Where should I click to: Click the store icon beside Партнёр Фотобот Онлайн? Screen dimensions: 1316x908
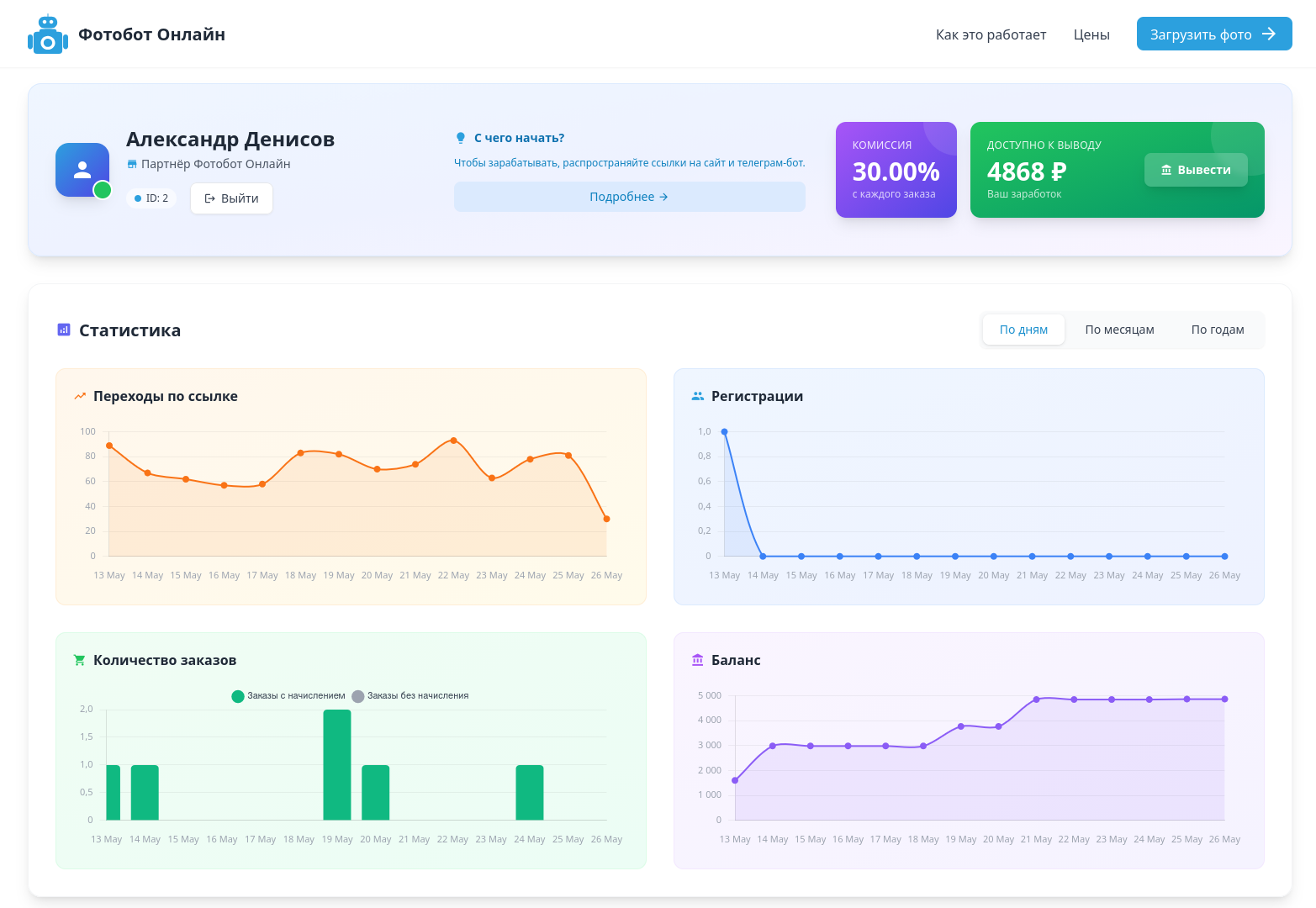click(x=131, y=164)
